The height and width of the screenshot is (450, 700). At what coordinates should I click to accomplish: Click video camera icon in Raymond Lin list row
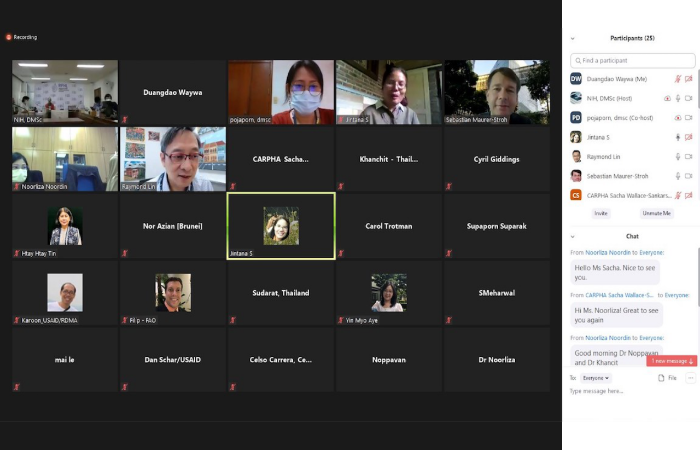tap(689, 157)
